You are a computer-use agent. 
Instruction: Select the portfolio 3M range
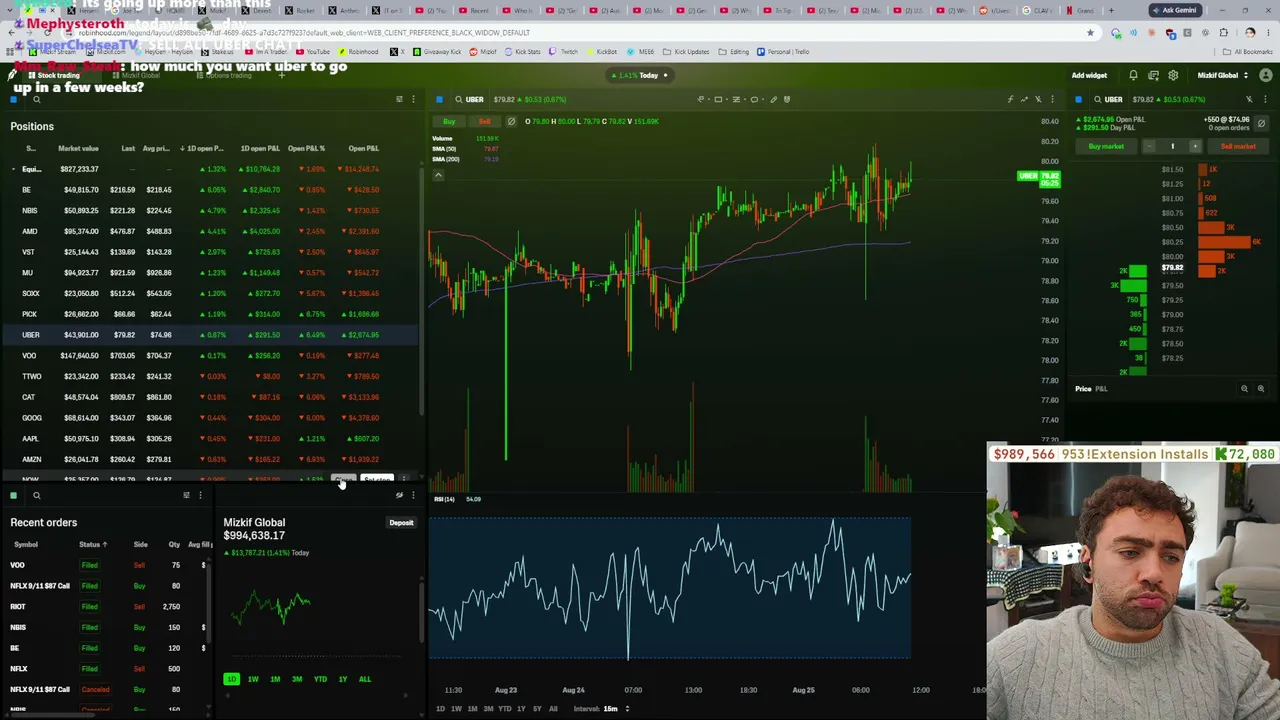(x=297, y=679)
